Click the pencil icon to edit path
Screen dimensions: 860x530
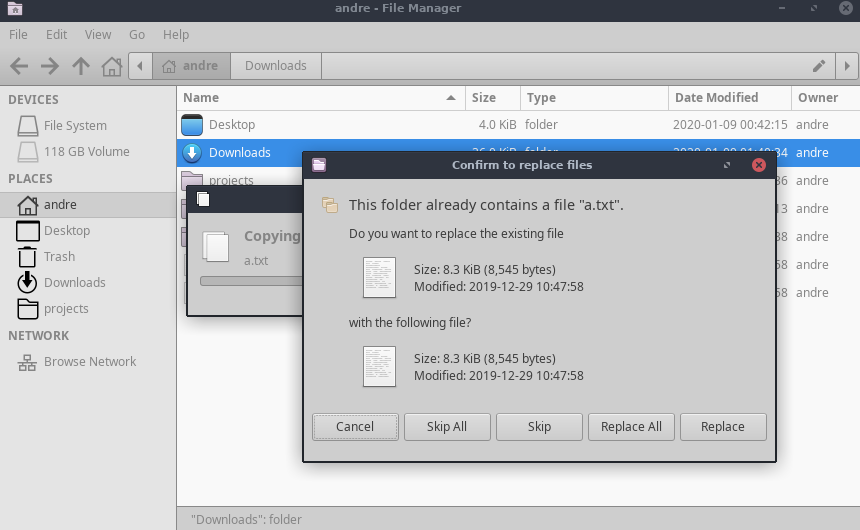click(x=819, y=66)
